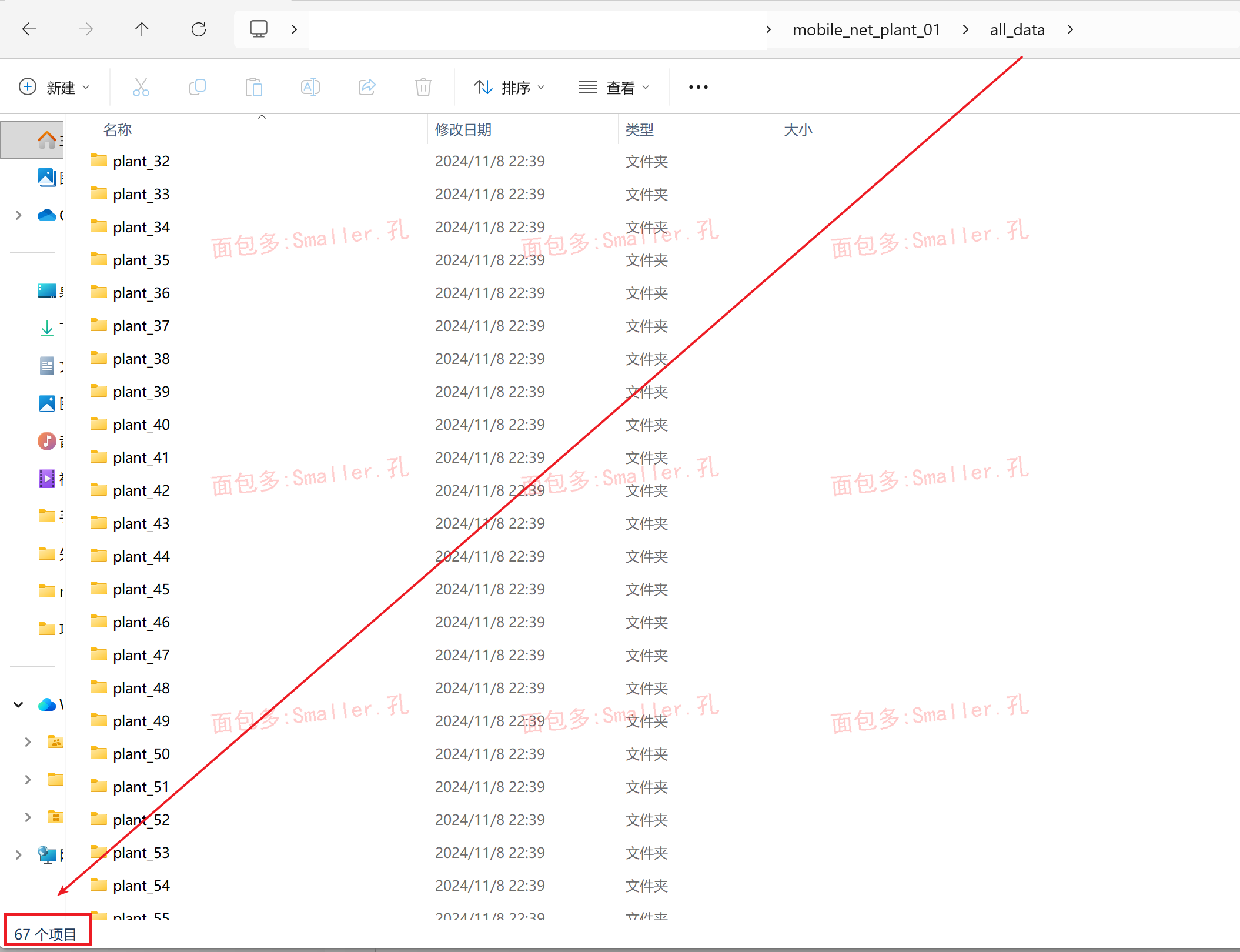Go up one directory level
The width and height of the screenshot is (1240, 952).
142,29
